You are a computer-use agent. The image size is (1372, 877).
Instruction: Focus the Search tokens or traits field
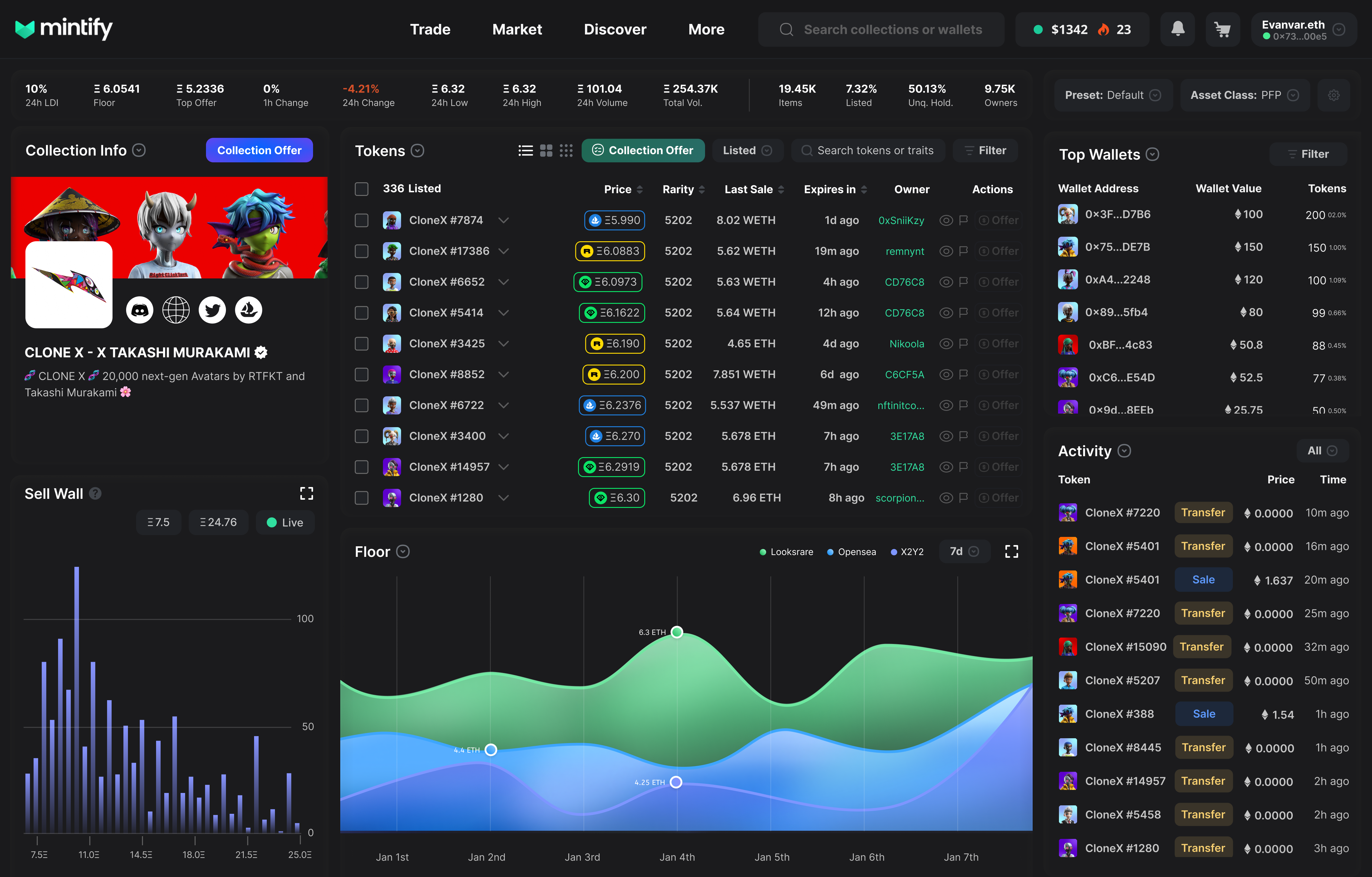point(868,150)
